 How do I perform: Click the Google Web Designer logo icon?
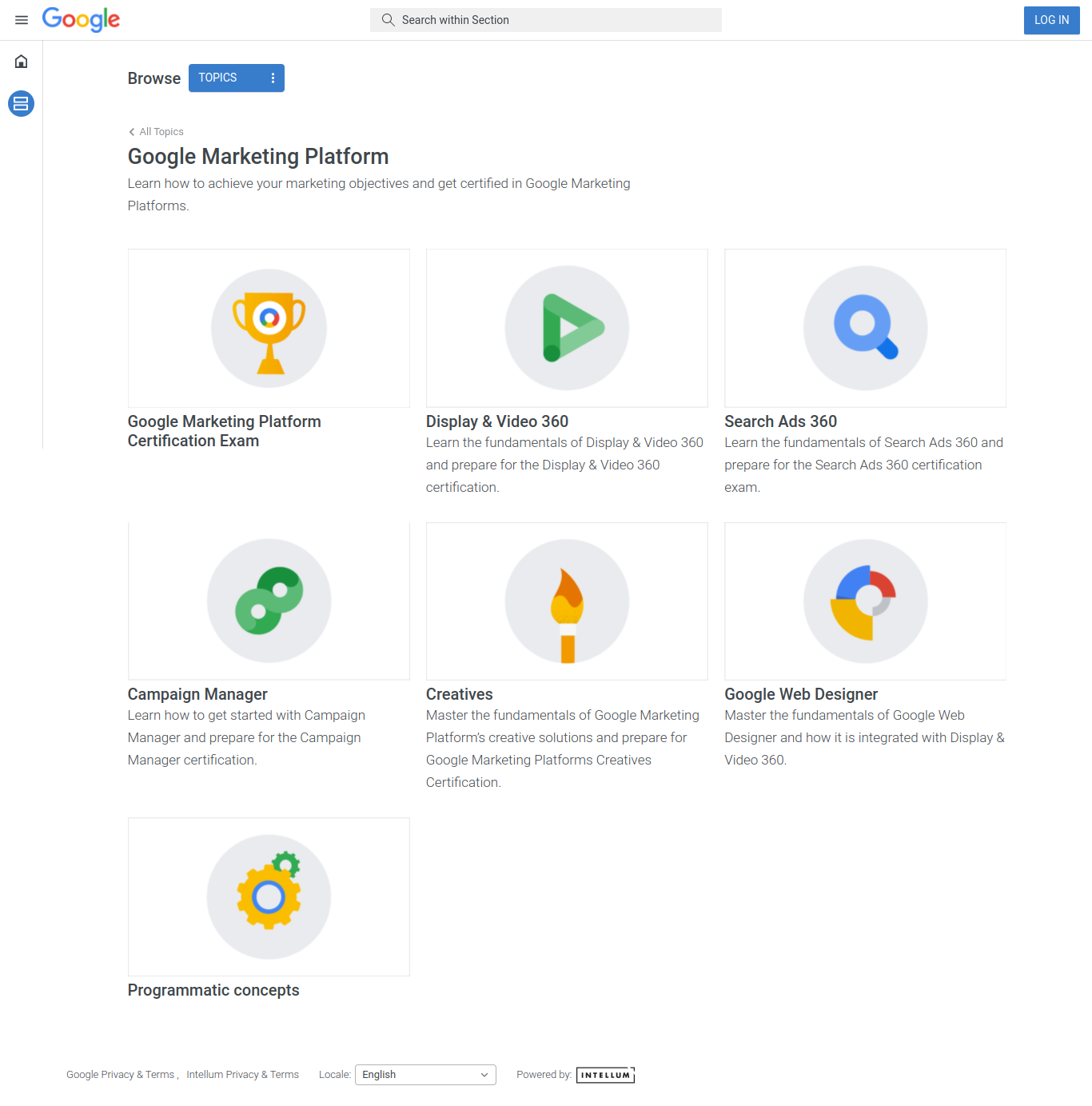pyautogui.click(x=865, y=601)
